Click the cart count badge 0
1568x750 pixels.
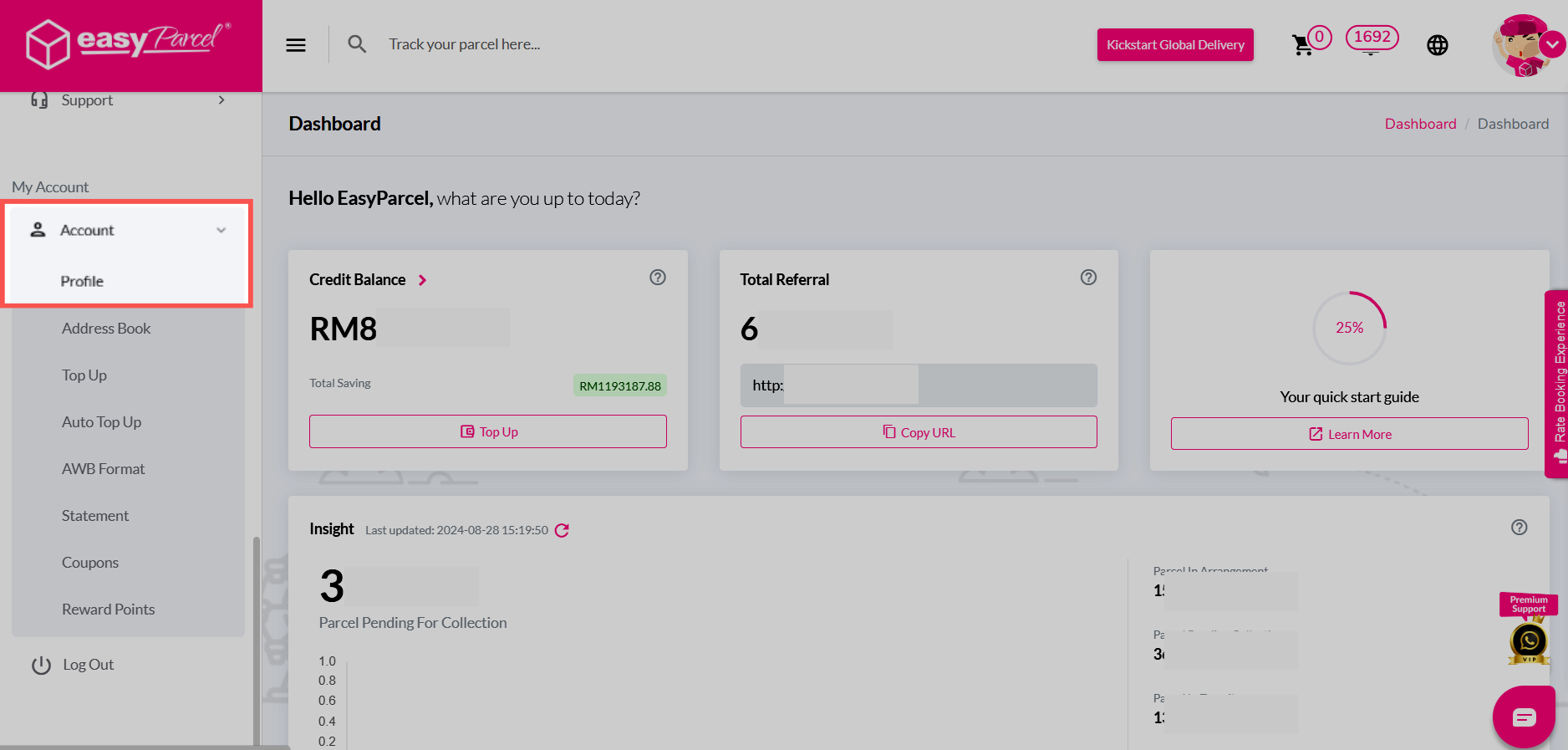click(x=1320, y=37)
